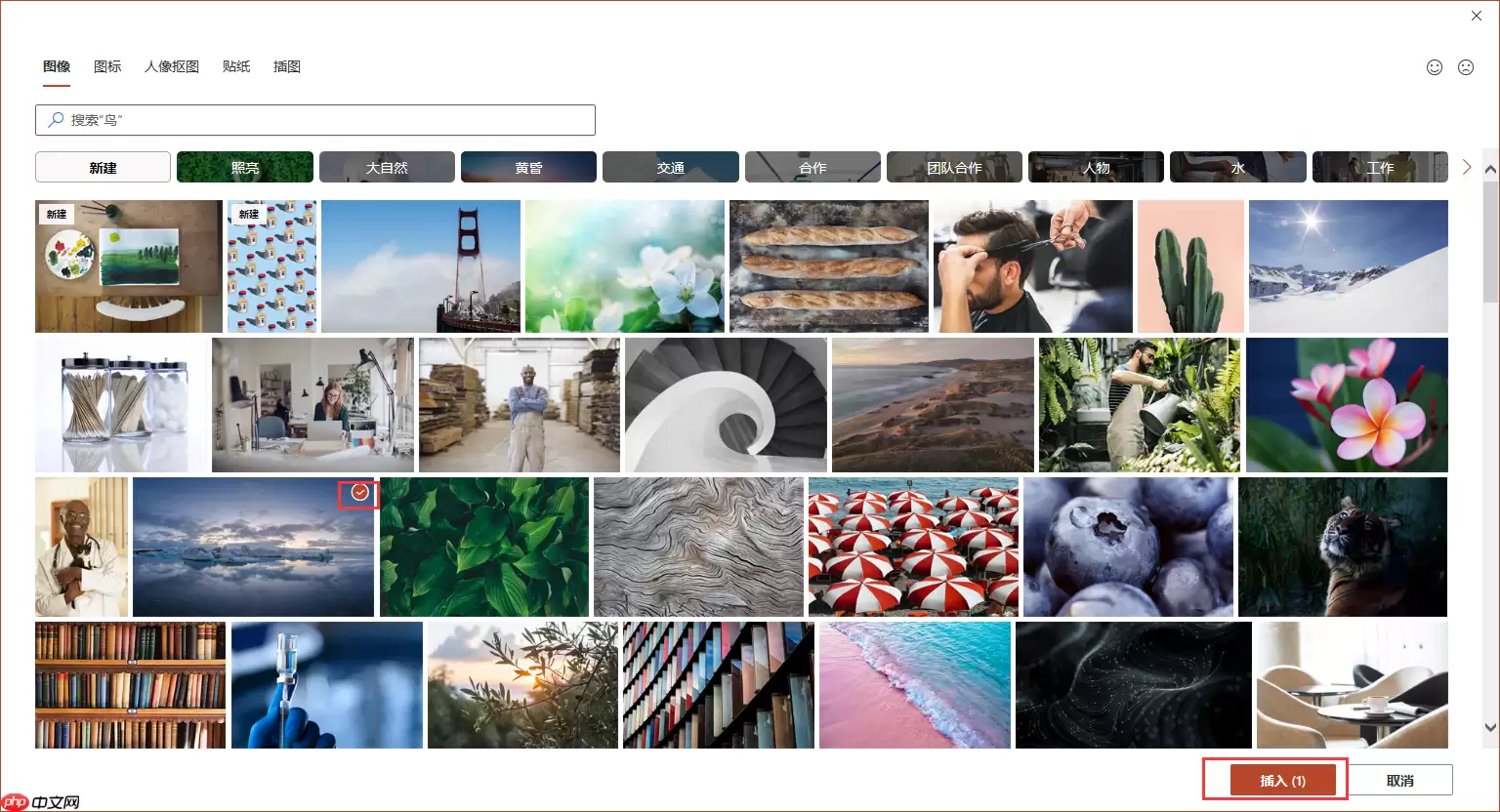Image resolution: width=1500 pixels, height=812 pixels.
Task: Switch to the 人像抠图 tab
Action: (172, 66)
